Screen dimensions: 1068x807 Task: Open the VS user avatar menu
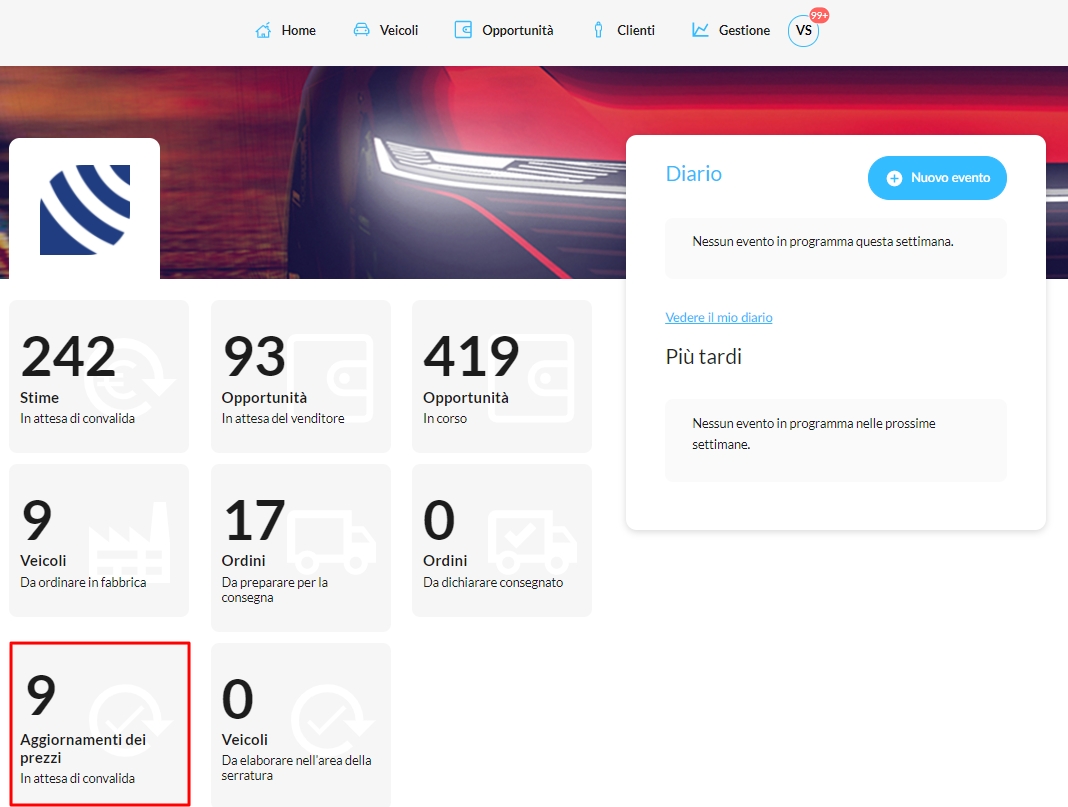tap(803, 31)
